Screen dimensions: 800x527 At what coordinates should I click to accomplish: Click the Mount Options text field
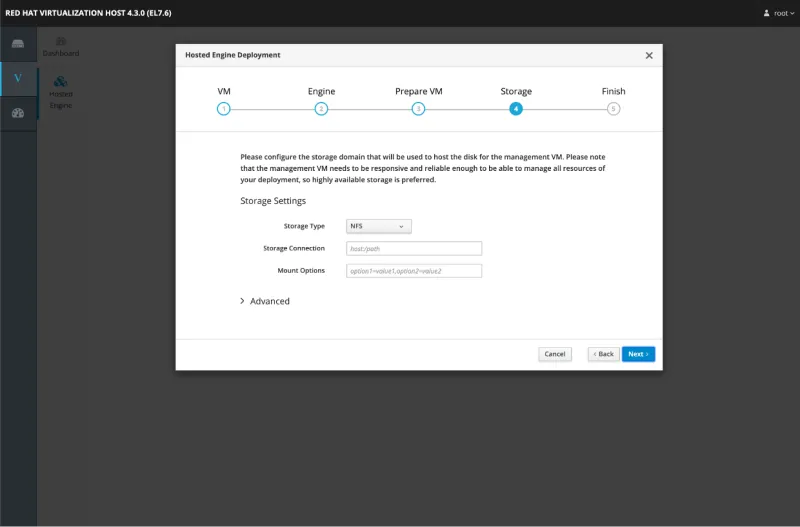414,271
